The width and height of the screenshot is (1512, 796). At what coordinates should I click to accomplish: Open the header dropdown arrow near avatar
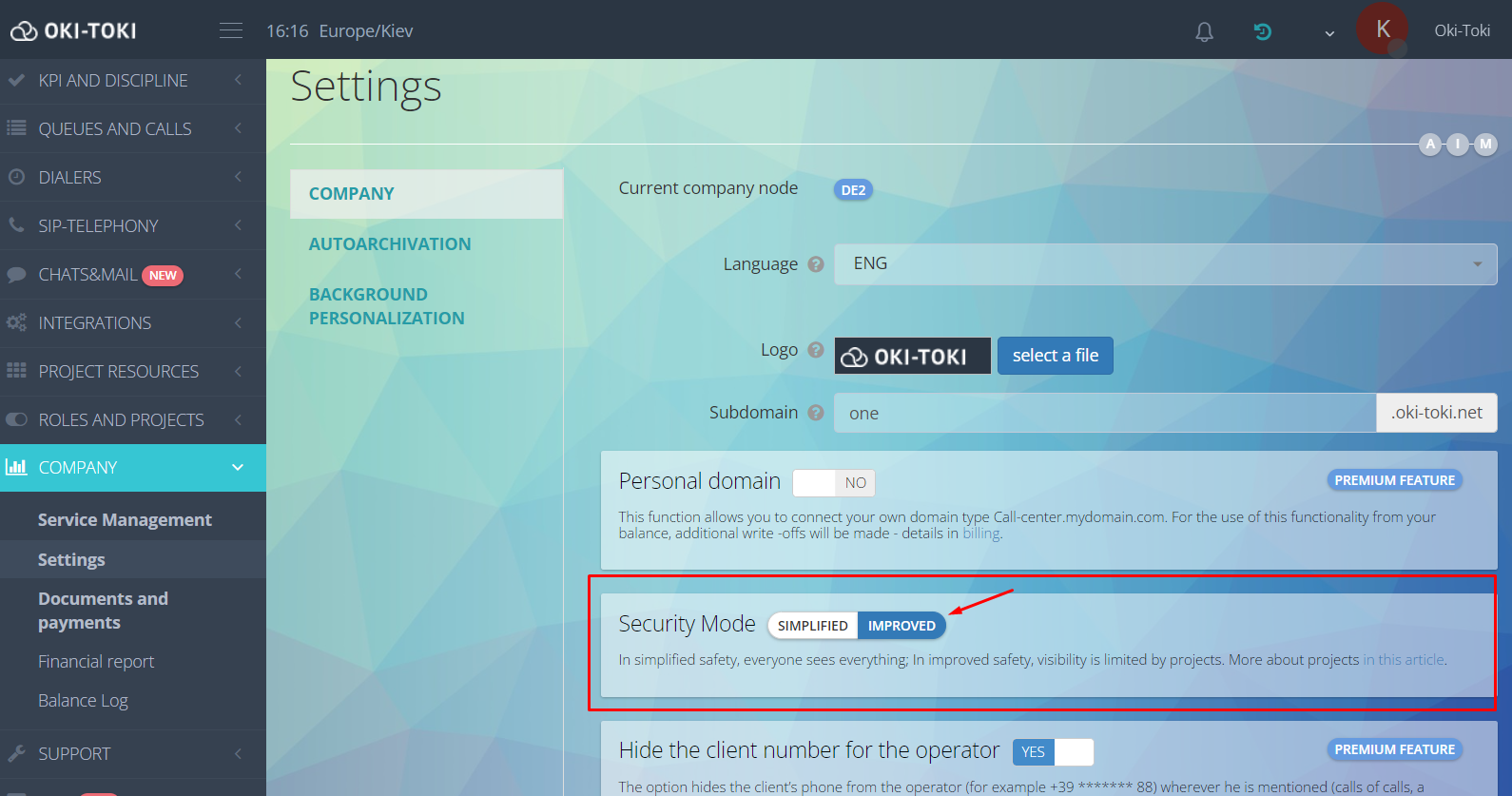[x=1329, y=33]
